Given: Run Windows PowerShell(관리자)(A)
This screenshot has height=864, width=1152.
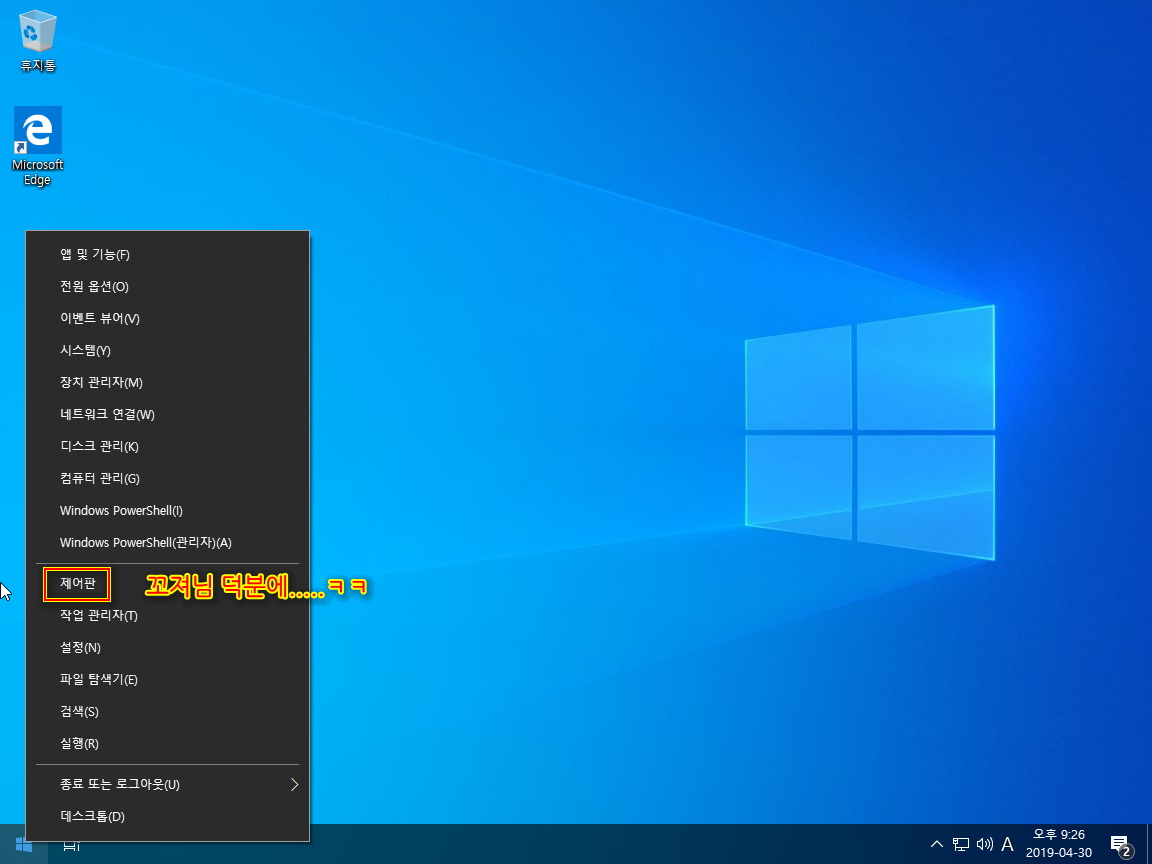Looking at the screenshot, I should 168,542.
